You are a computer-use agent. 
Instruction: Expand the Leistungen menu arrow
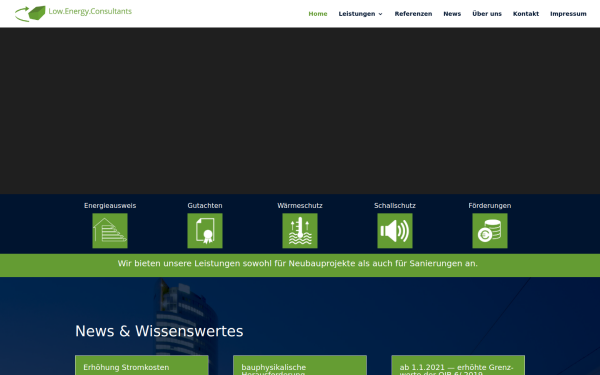coord(380,14)
